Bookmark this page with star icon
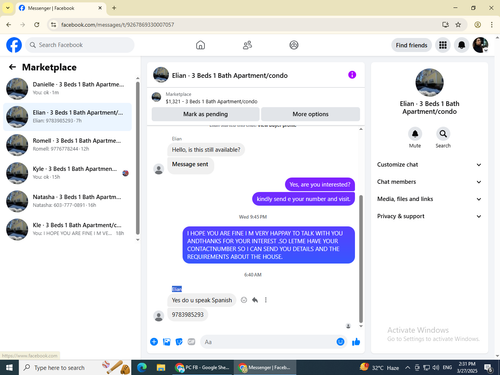 tap(458, 25)
